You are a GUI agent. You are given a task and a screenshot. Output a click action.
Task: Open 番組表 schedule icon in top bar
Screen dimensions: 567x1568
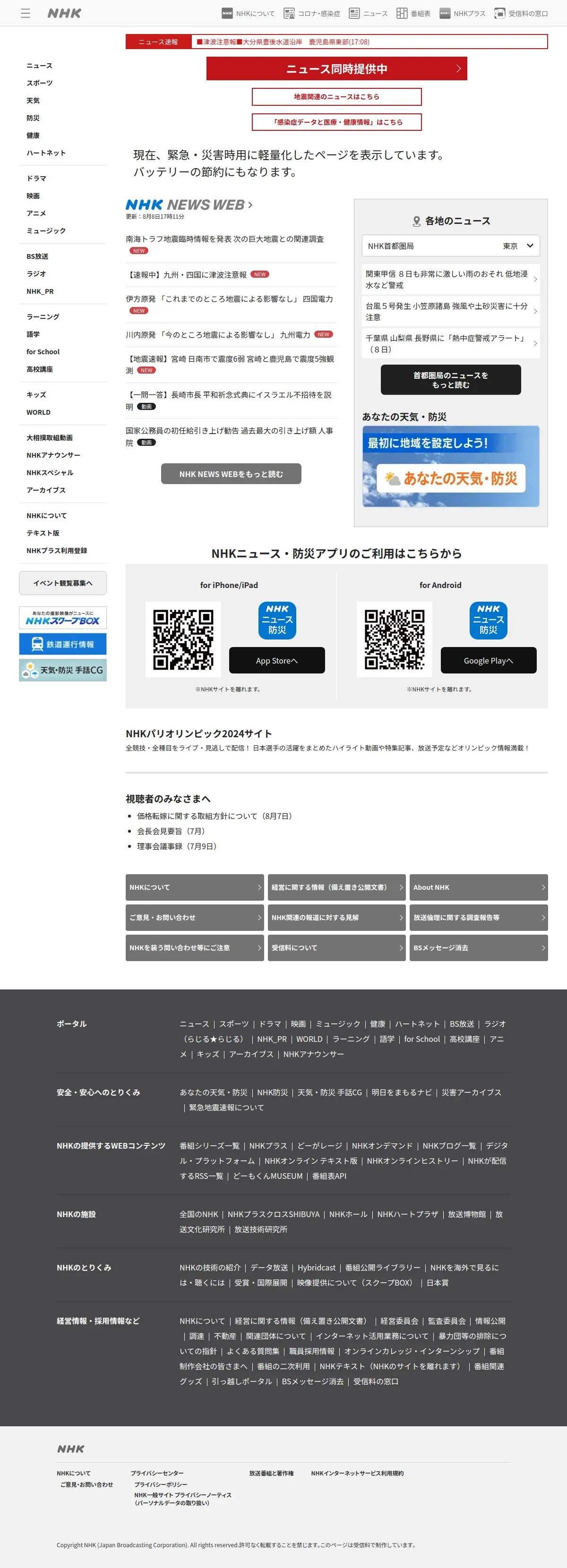413,13
